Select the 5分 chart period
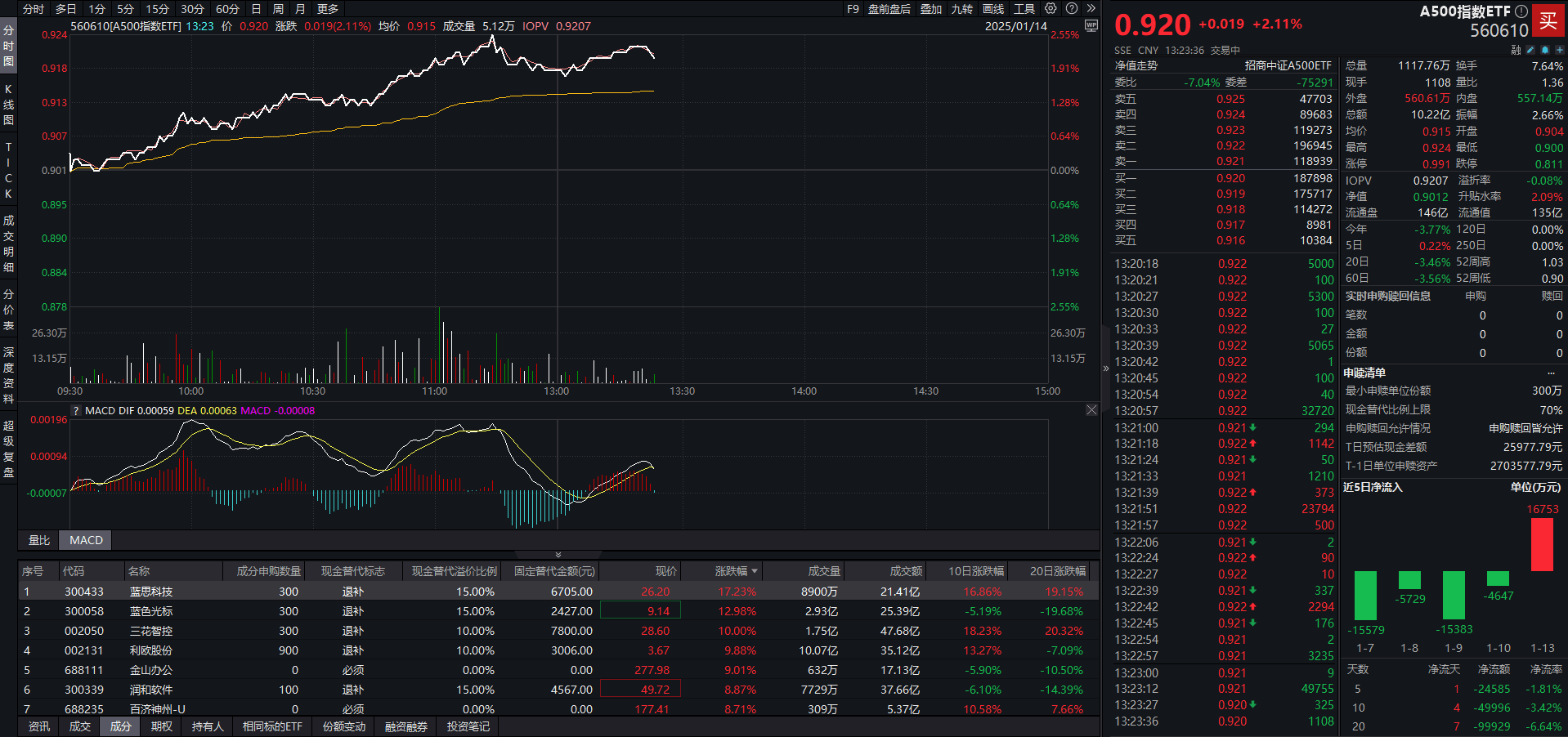The image size is (1568, 737). coord(125,9)
